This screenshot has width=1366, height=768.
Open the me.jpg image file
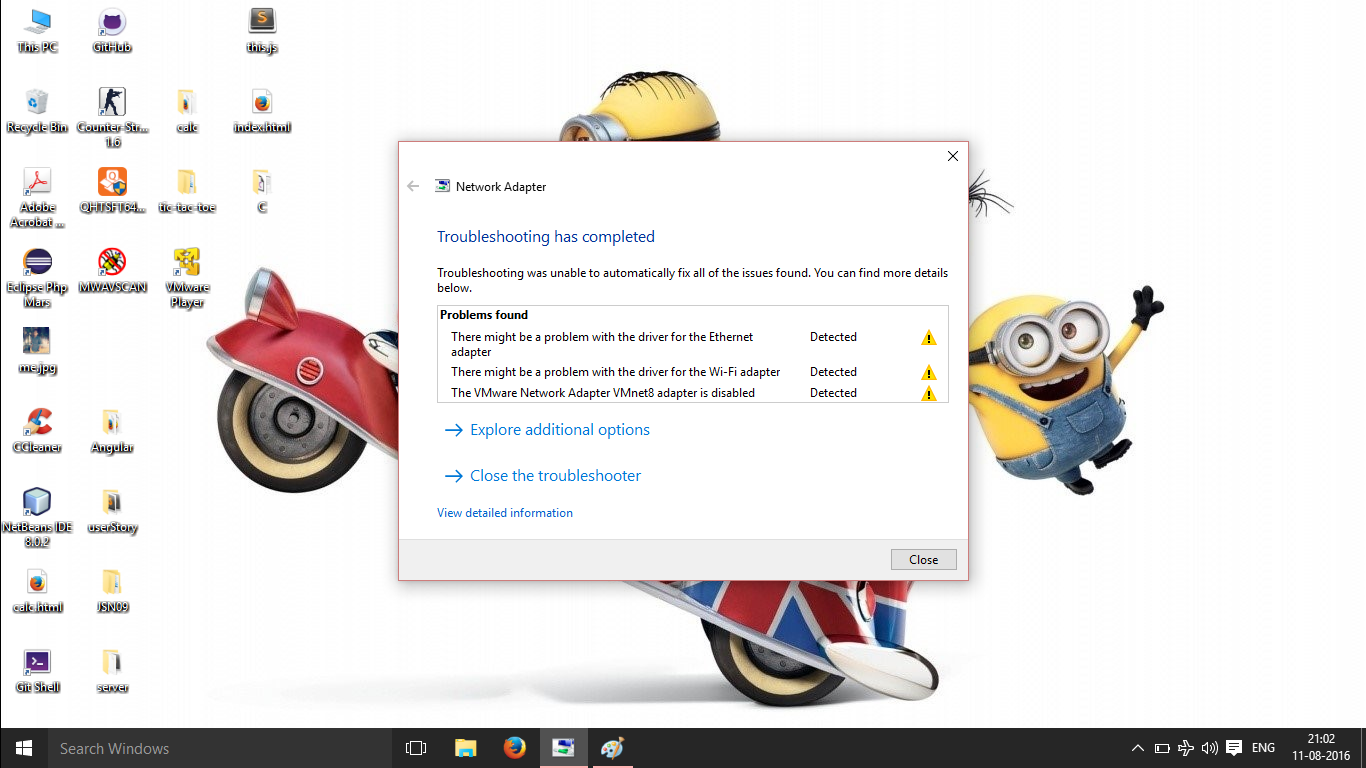[37, 351]
